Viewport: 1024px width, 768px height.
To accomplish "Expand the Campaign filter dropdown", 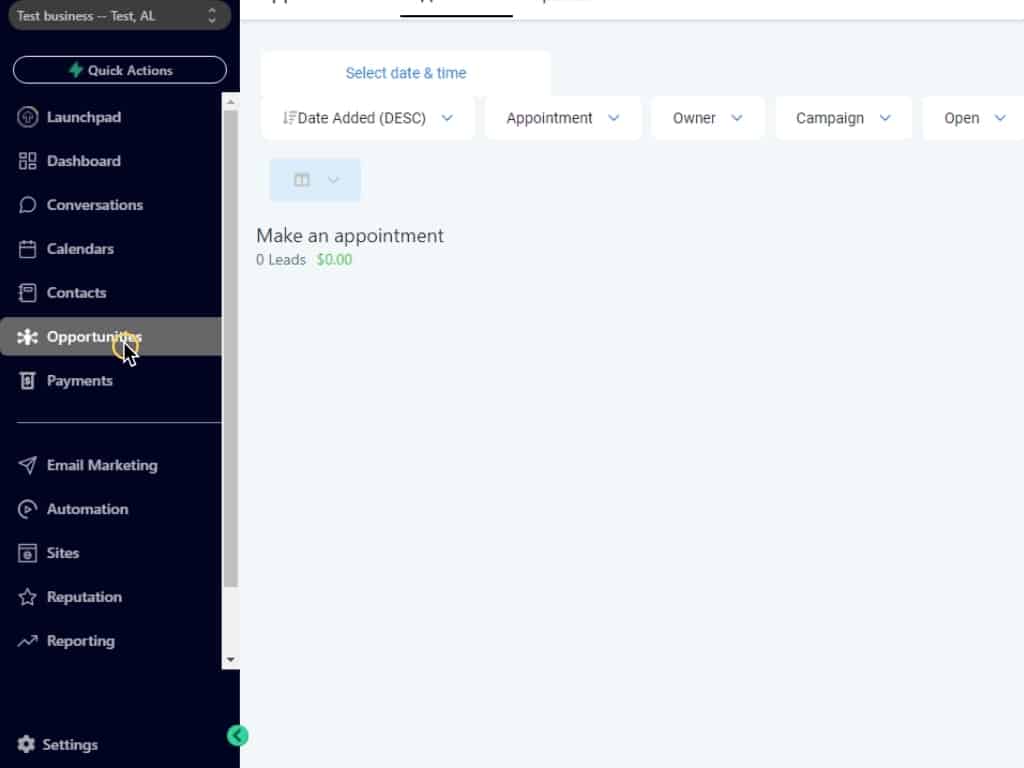I will 842,118.
